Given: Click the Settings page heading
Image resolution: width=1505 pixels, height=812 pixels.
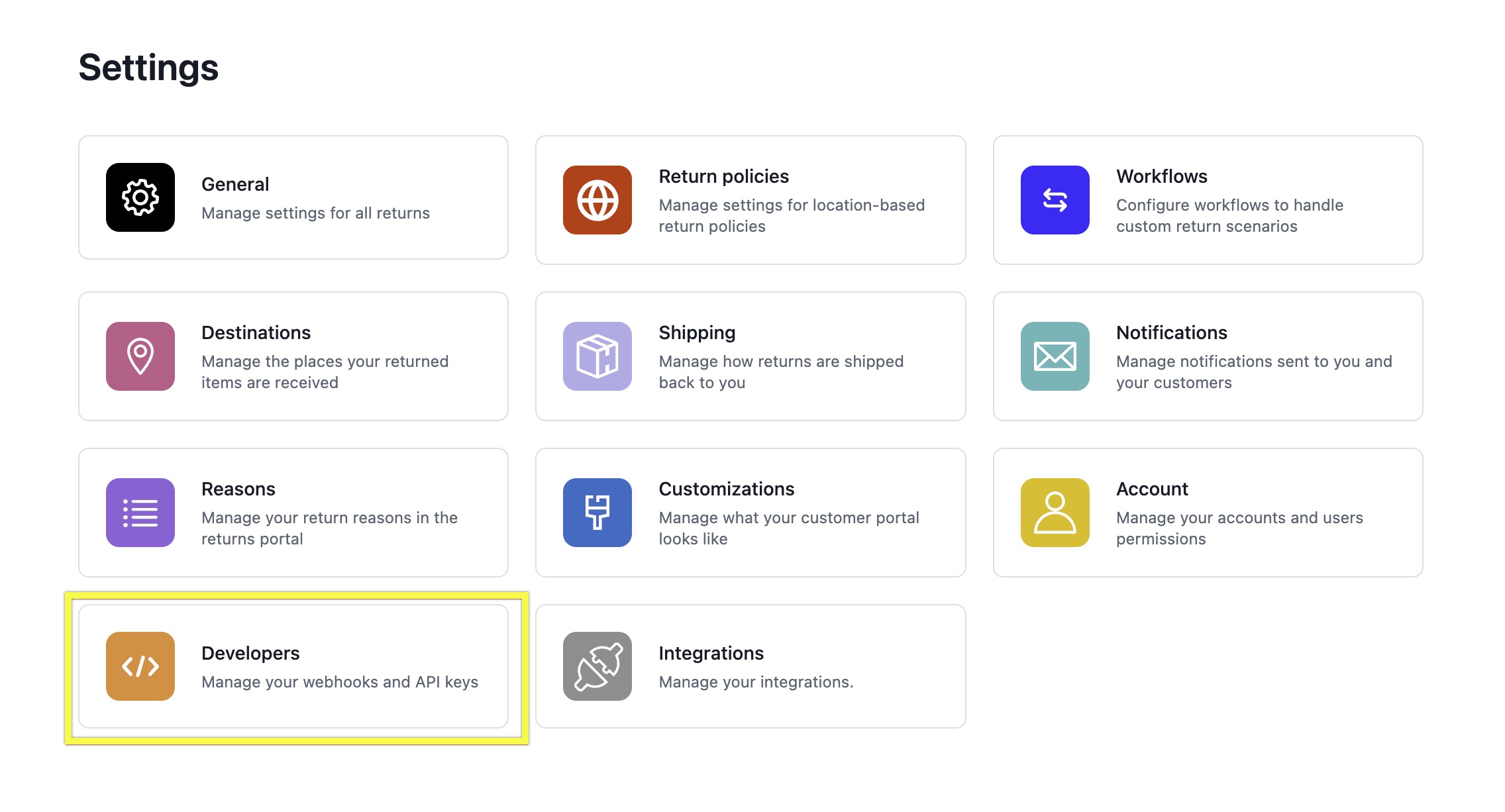Looking at the screenshot, I should (149, 68).
